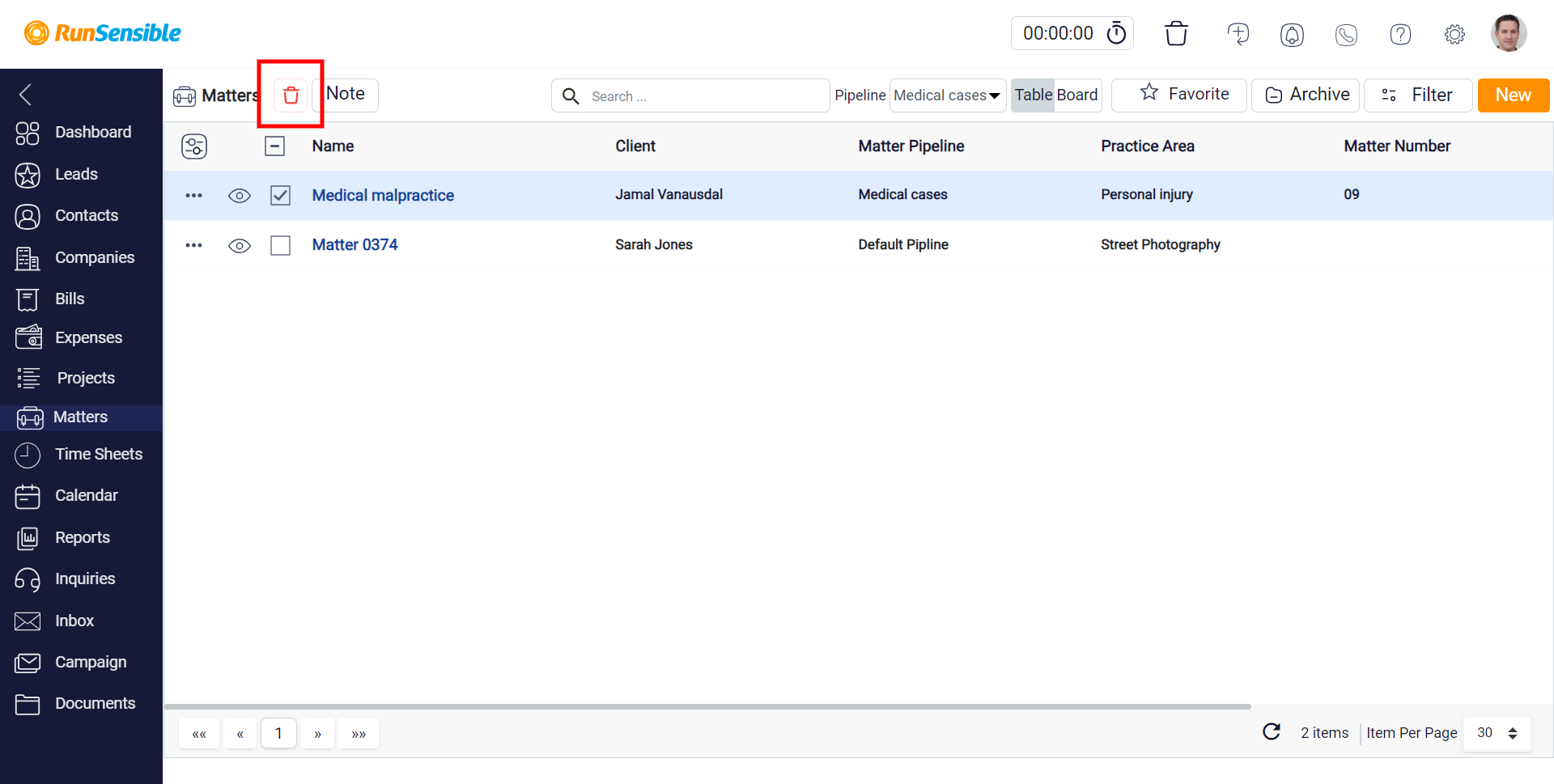1554x784 pixels.
Task: Click the client cell Jamal Vanausdal
Action: click(x=669, y=194)
